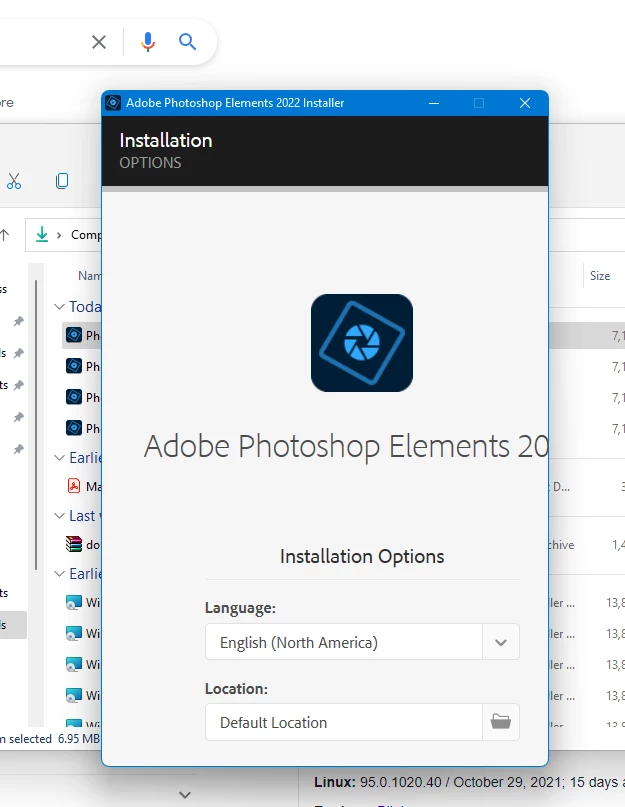This screenshot has height=807, width=625.
Task: Click the Default Location field
Action: click(x=344, y=722)
